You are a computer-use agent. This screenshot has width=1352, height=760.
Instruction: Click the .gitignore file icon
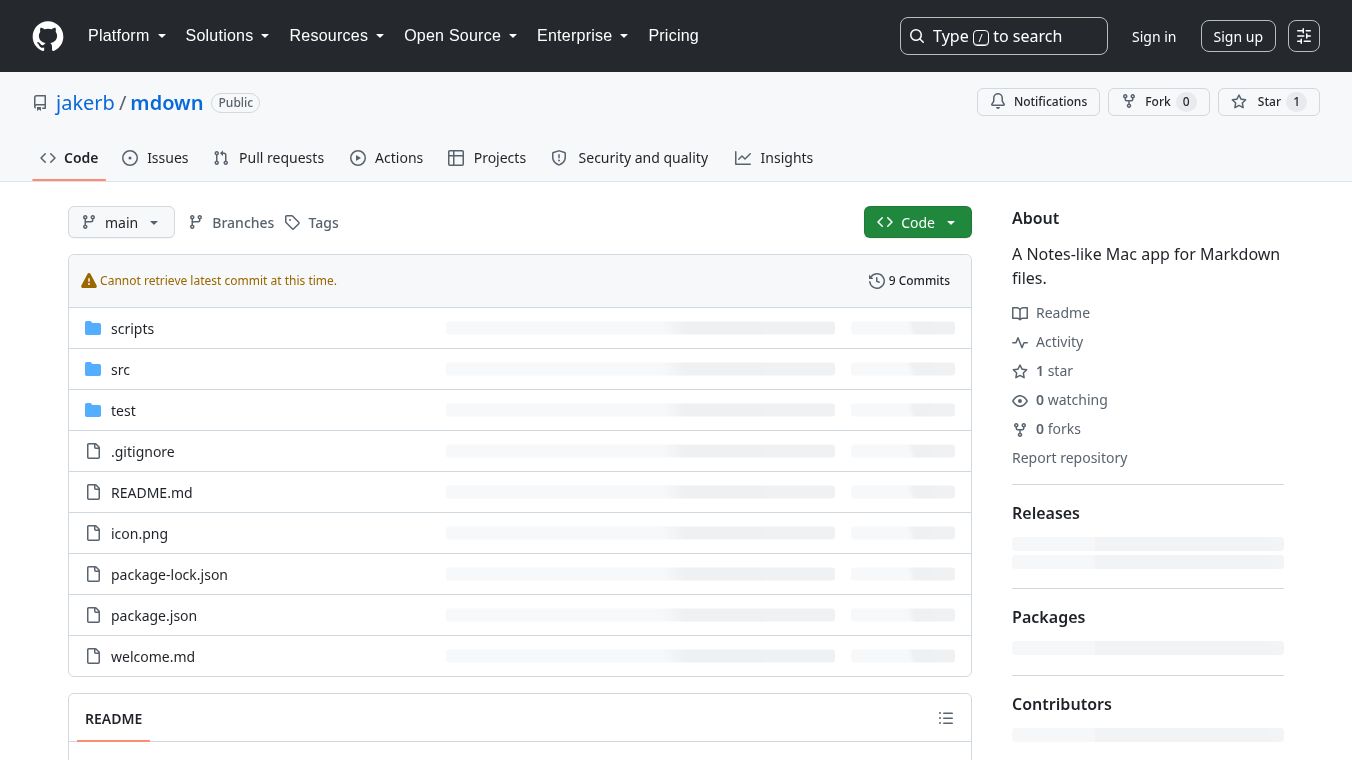(x=93, y=451)
